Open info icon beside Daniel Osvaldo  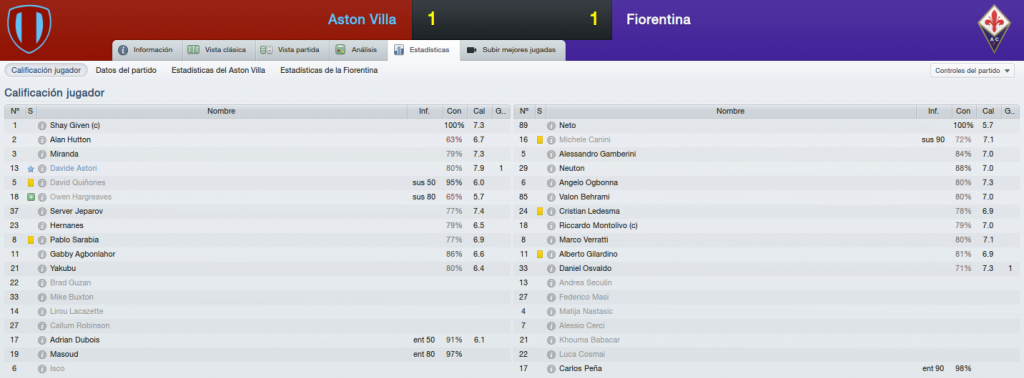point(551,269)
